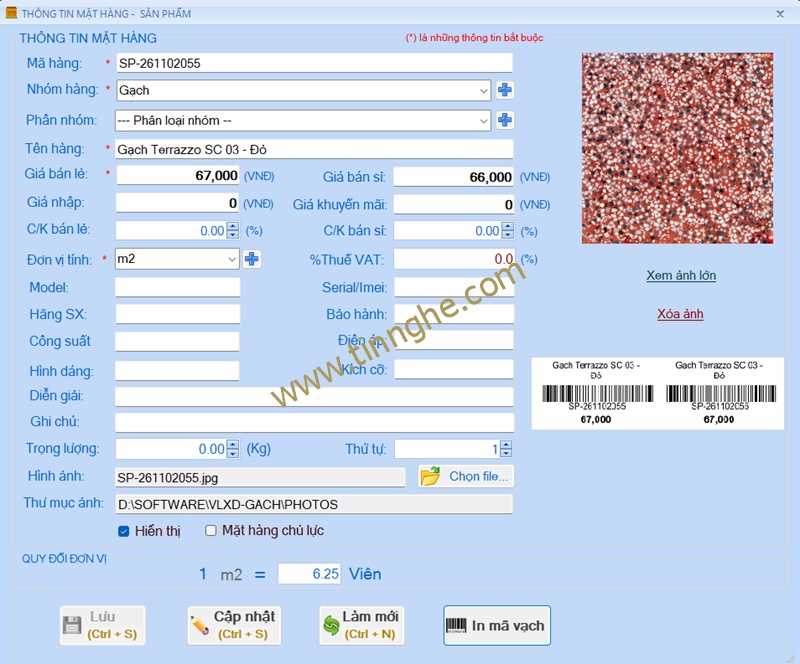
Task: Increase C/K bán lẻ with spinner
Action: [233, 227]
